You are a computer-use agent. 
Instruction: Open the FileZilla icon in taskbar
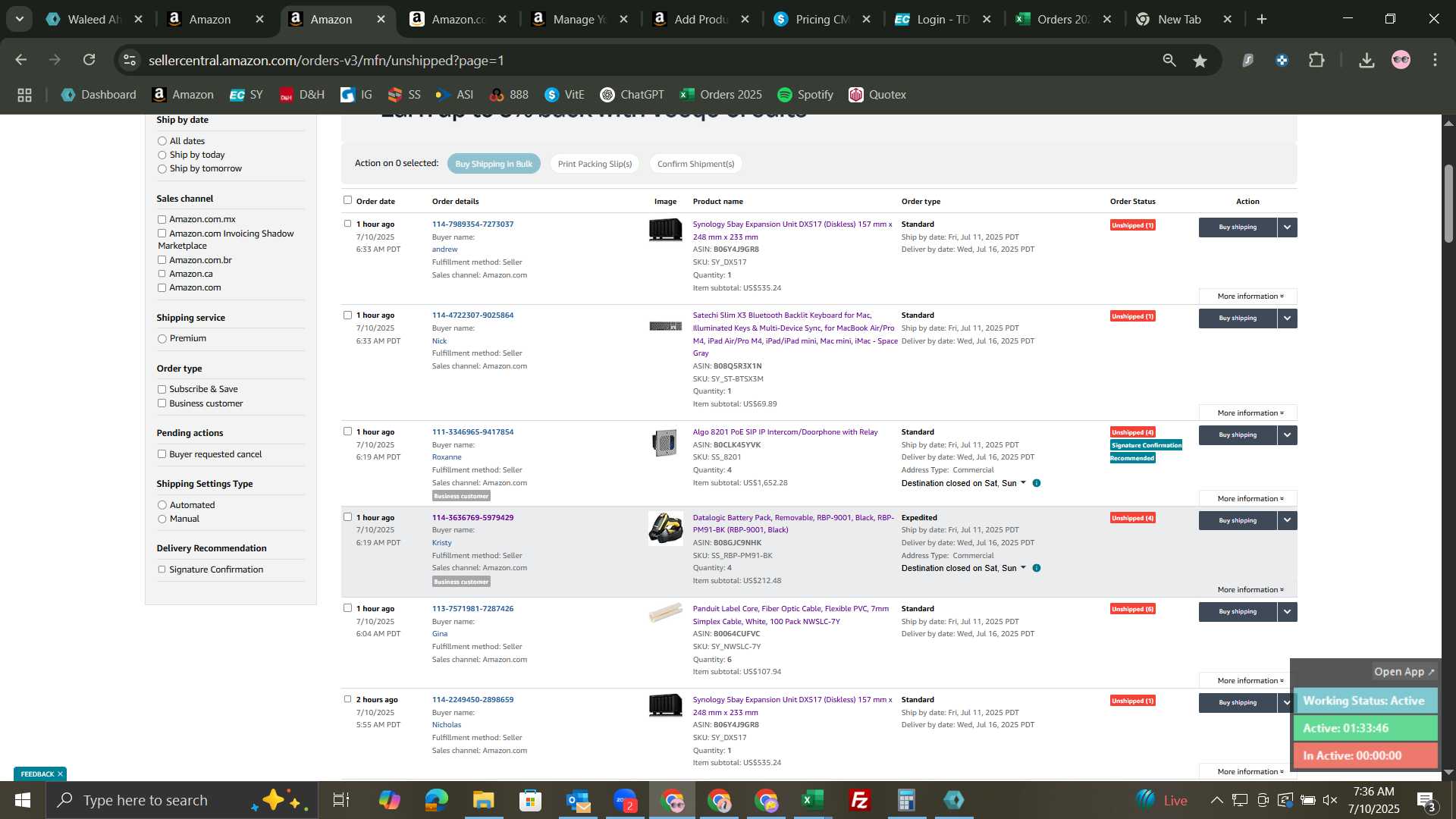[859, 800]
